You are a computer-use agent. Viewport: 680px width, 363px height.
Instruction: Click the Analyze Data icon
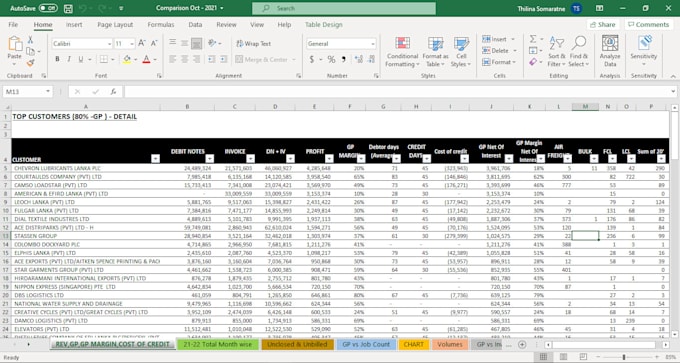(610, 43)
